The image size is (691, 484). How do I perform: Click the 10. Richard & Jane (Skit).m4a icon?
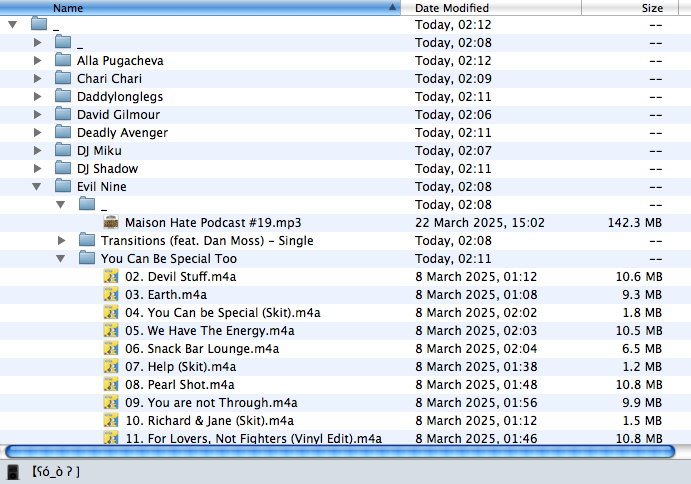[111, 421]
